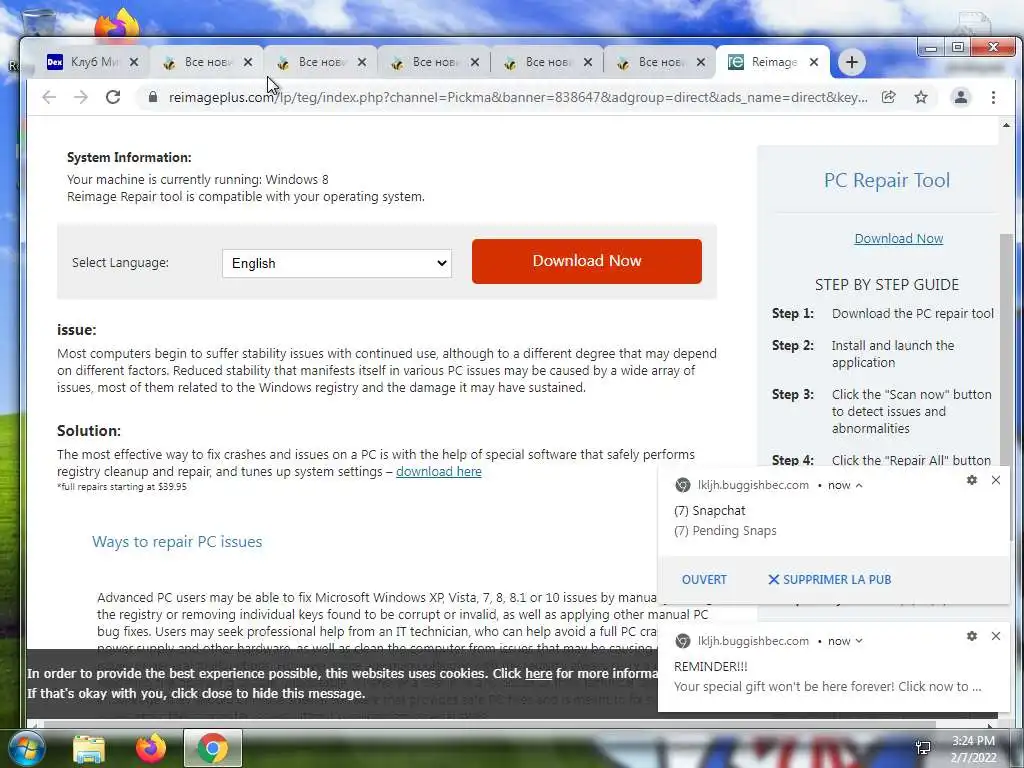Open the share page icon in address bar

(888, 97)
